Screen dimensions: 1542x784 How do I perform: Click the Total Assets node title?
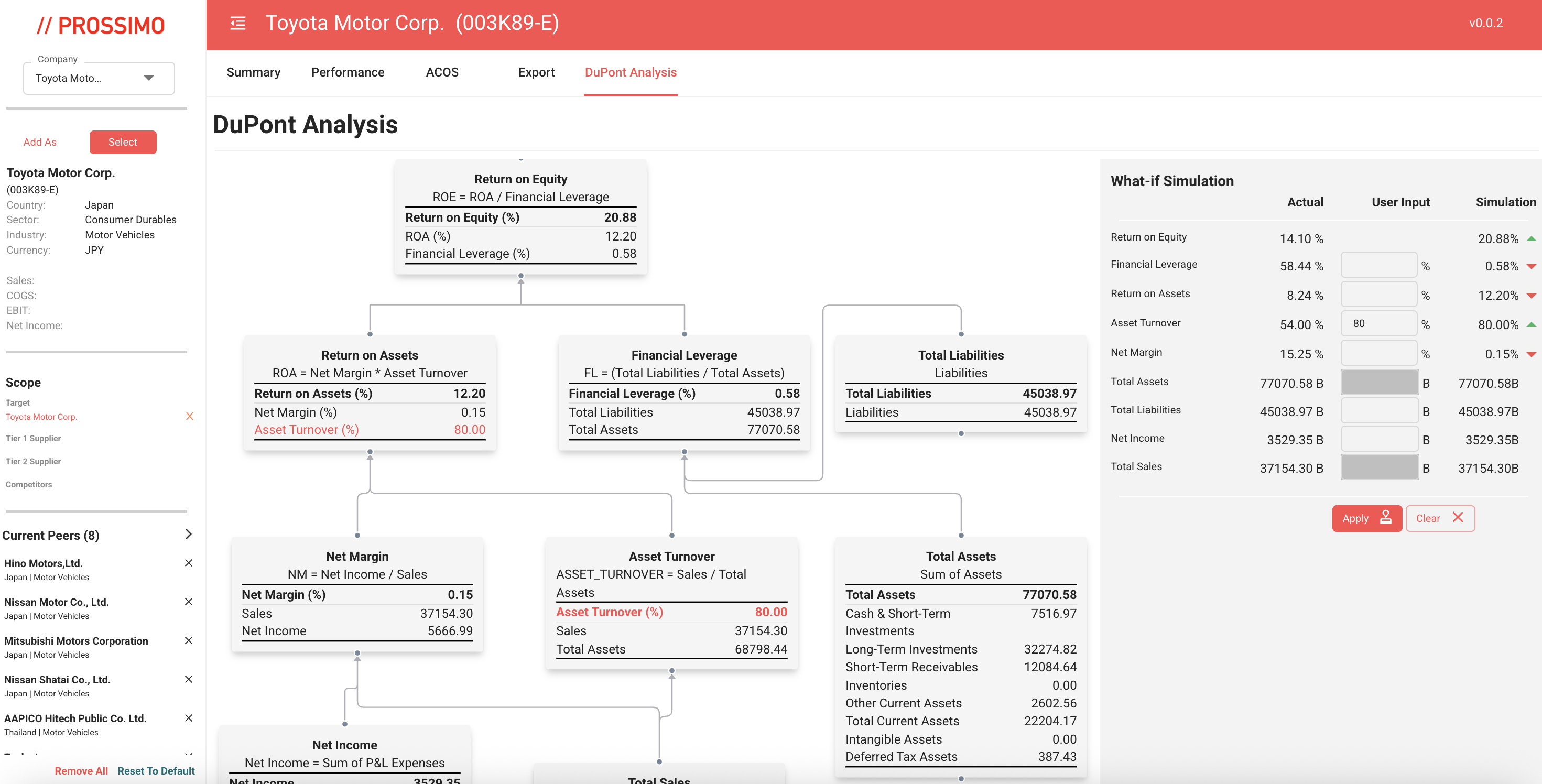click(961, 557)
